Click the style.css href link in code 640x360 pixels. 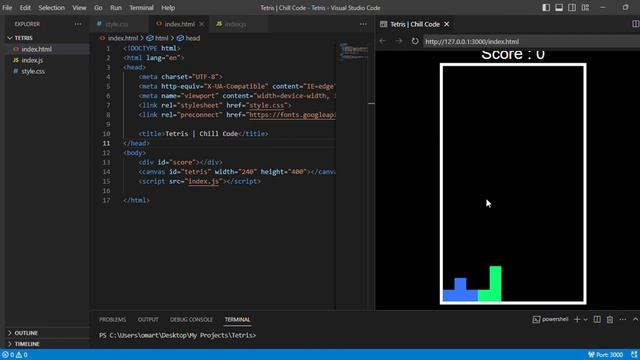pos(267,105)
